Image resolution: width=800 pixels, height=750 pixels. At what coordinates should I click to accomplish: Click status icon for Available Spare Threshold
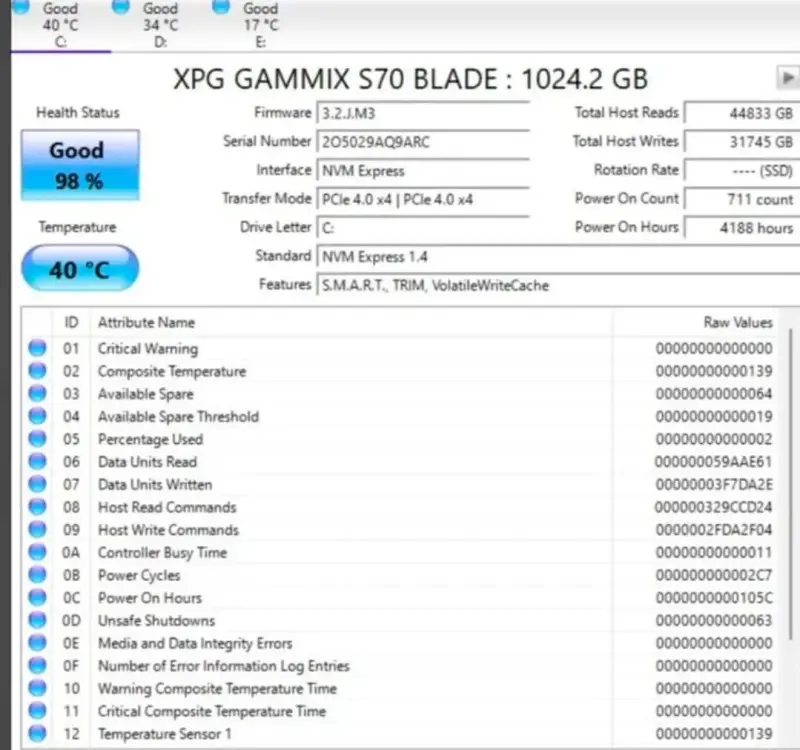(37, 416)
